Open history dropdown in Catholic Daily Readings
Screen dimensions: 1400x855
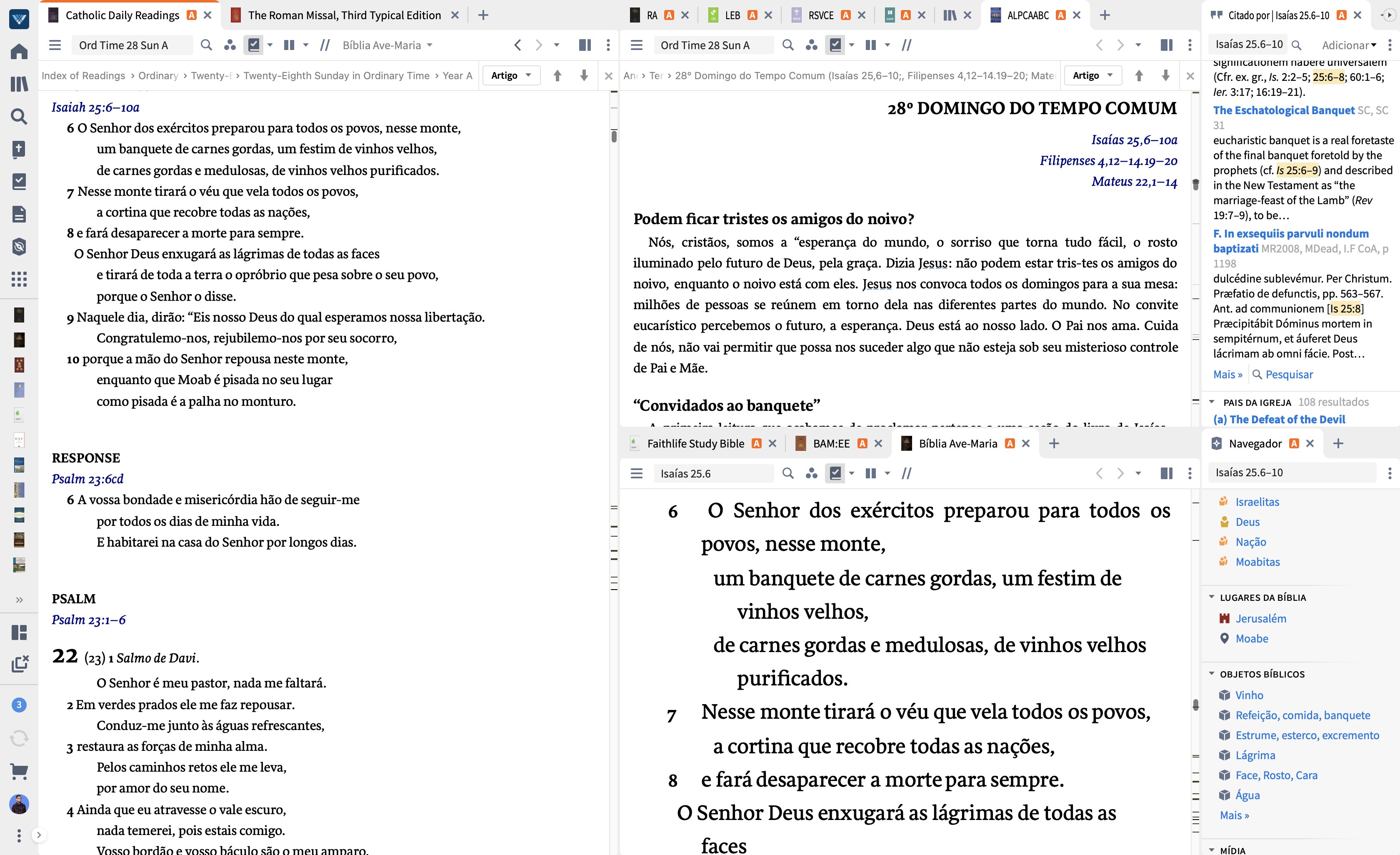557,45
